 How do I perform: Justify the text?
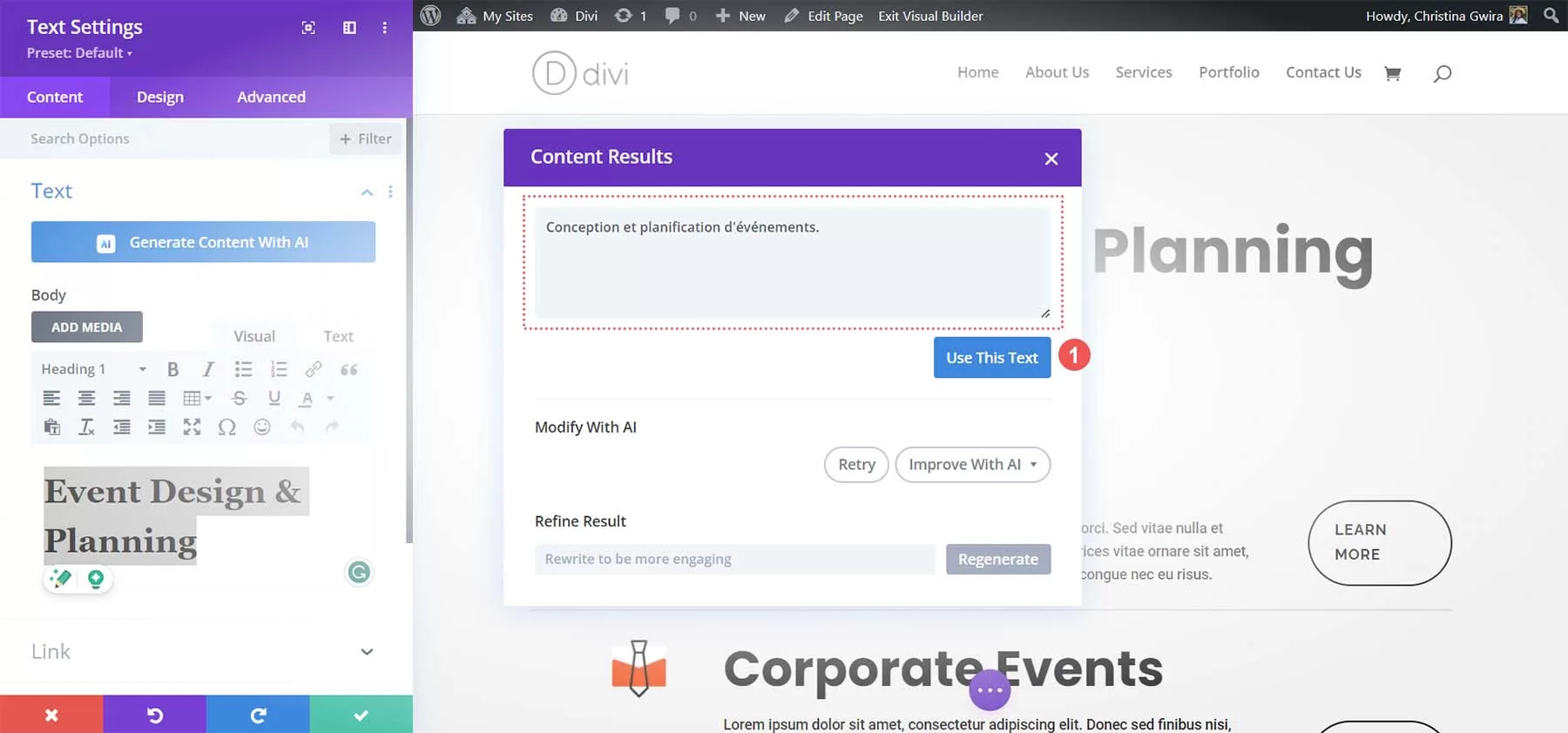tap(157, 398)
